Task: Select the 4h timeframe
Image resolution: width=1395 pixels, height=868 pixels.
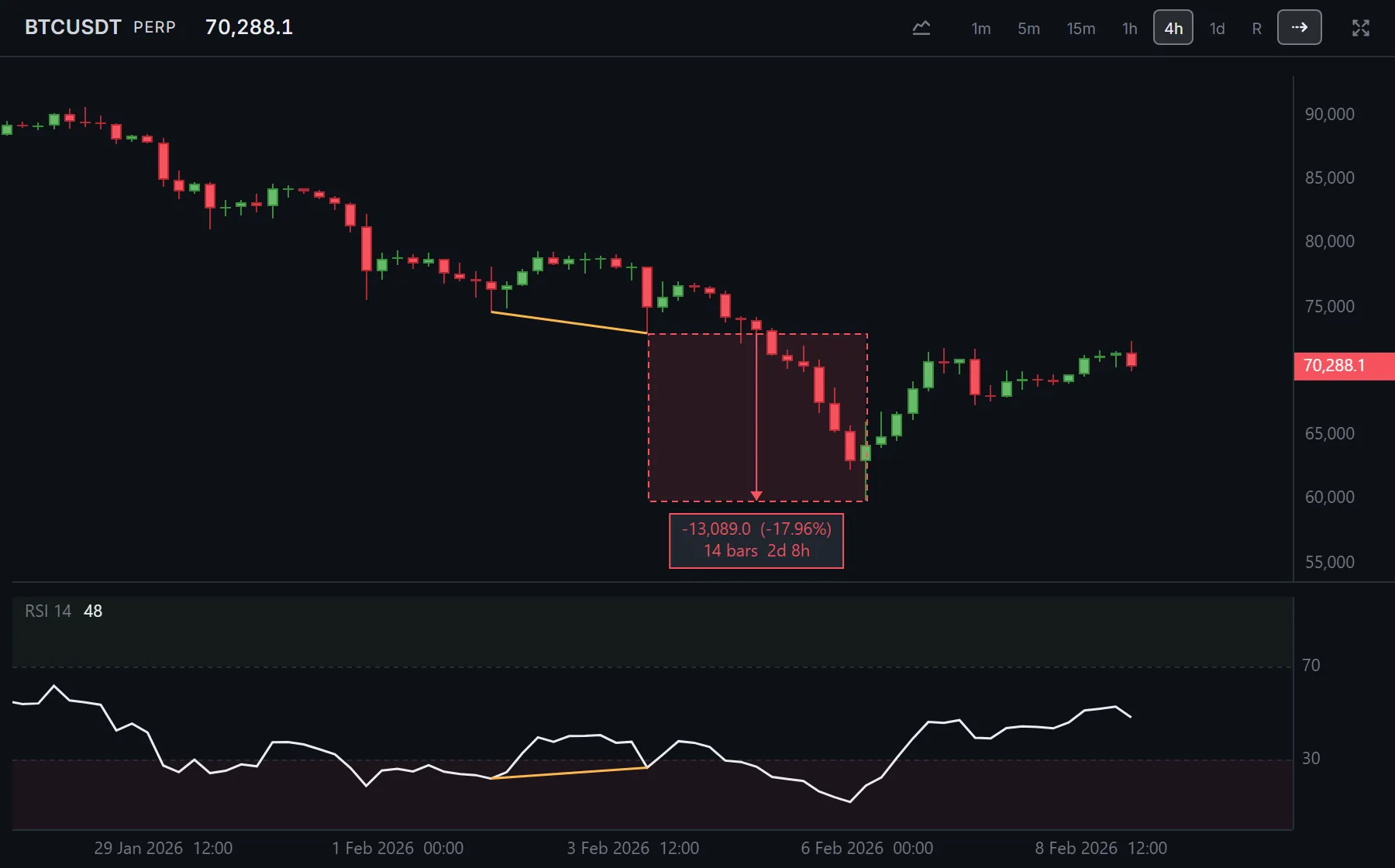Action: (1173, 28)
